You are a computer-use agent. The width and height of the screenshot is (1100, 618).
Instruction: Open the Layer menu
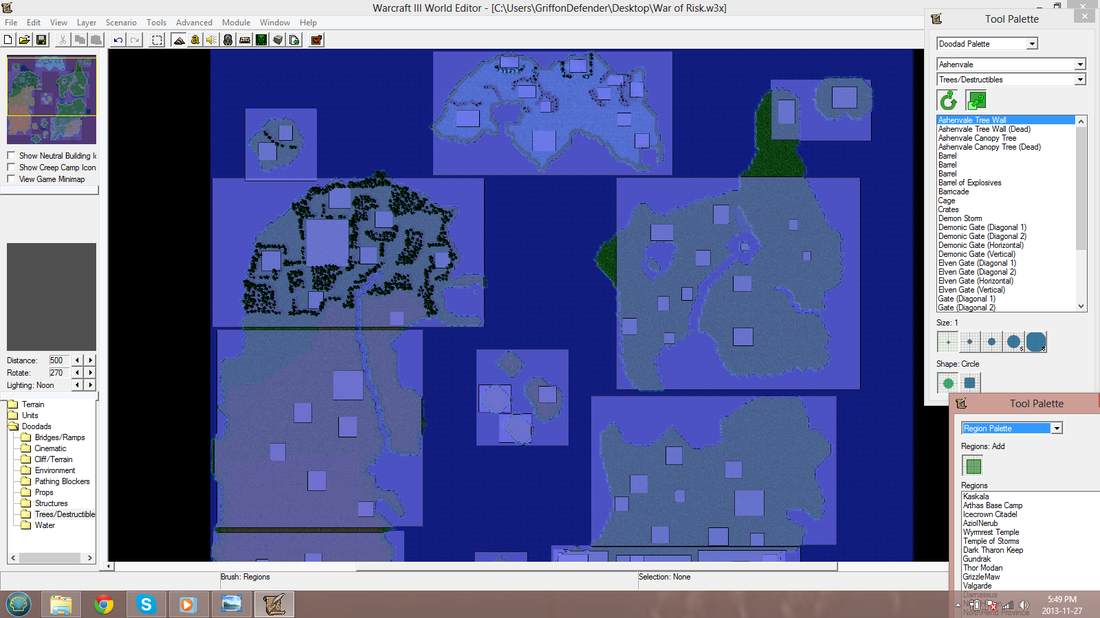tap(86, 22)
